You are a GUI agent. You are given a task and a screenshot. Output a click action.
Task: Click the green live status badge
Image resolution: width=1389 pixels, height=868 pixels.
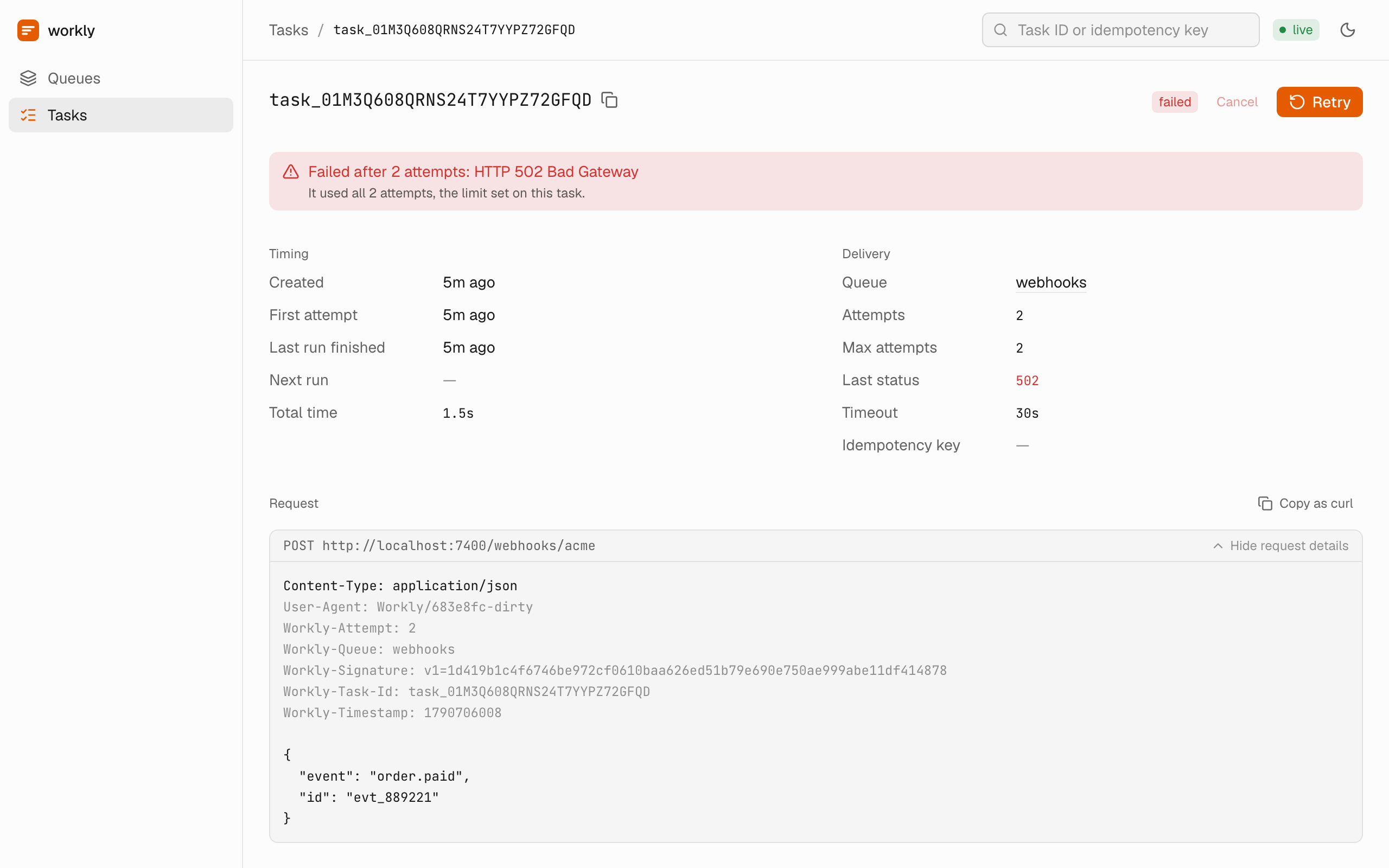1296,30
